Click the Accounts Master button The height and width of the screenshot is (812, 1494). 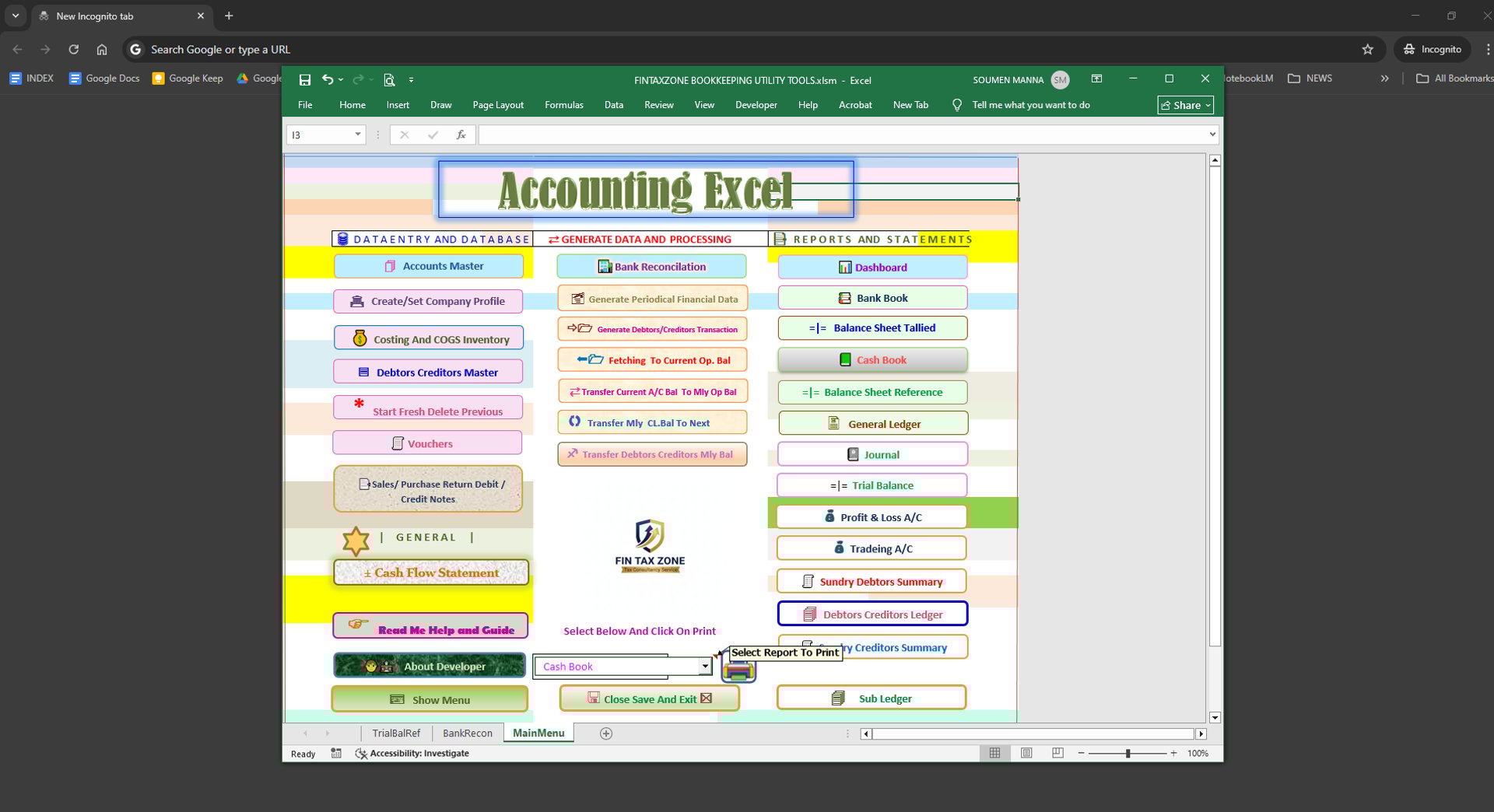click(x=429, y=266)
